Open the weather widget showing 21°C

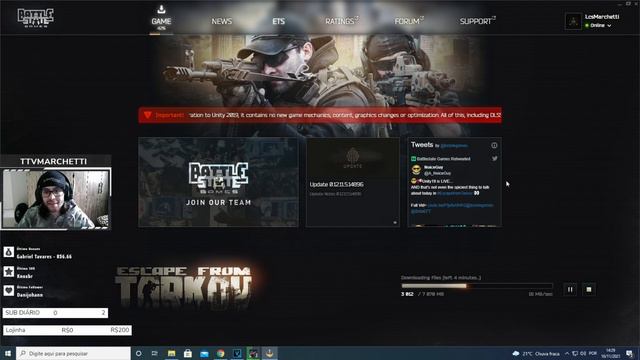[536, 353]
